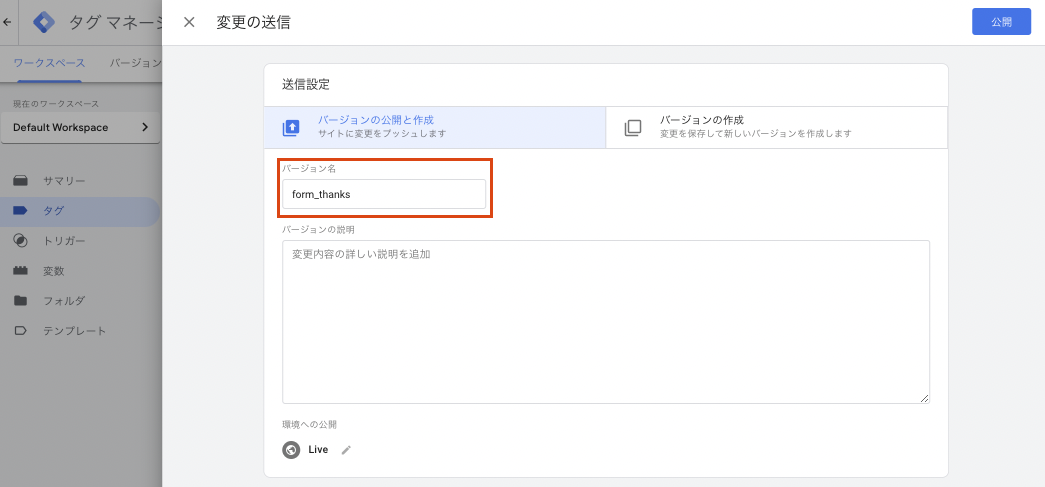
Task: Focus the バージョン名 field containing form_thanks
Action: 384,195
